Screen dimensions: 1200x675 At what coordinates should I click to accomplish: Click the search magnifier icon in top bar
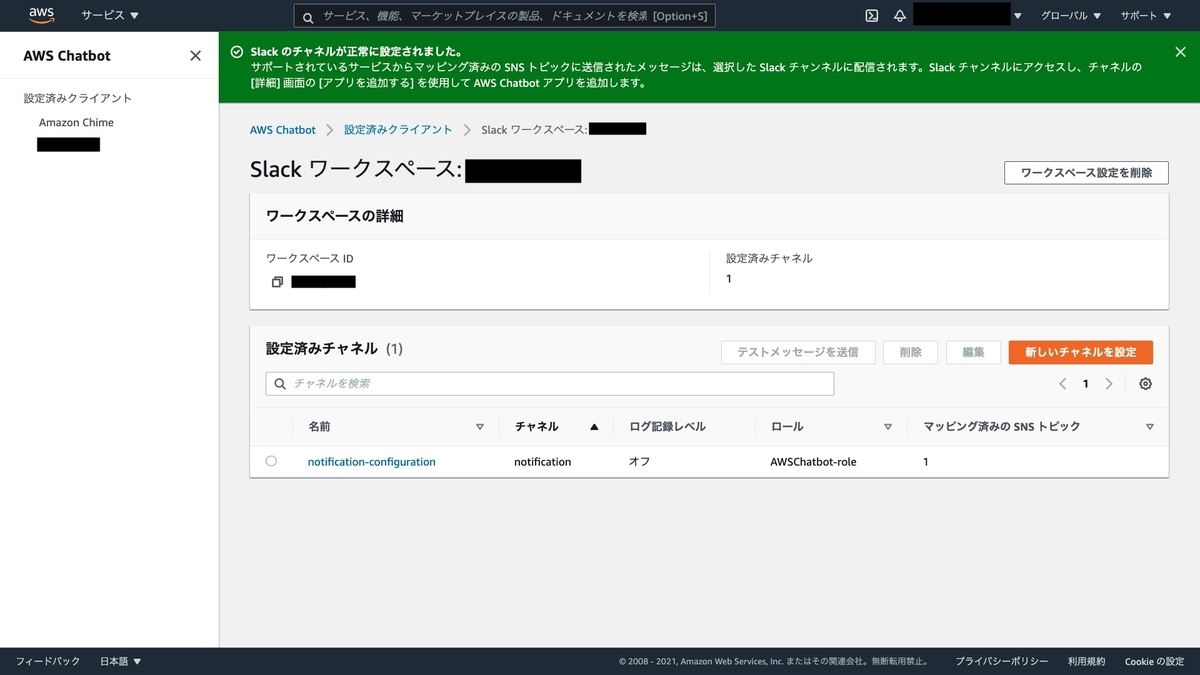308,17
